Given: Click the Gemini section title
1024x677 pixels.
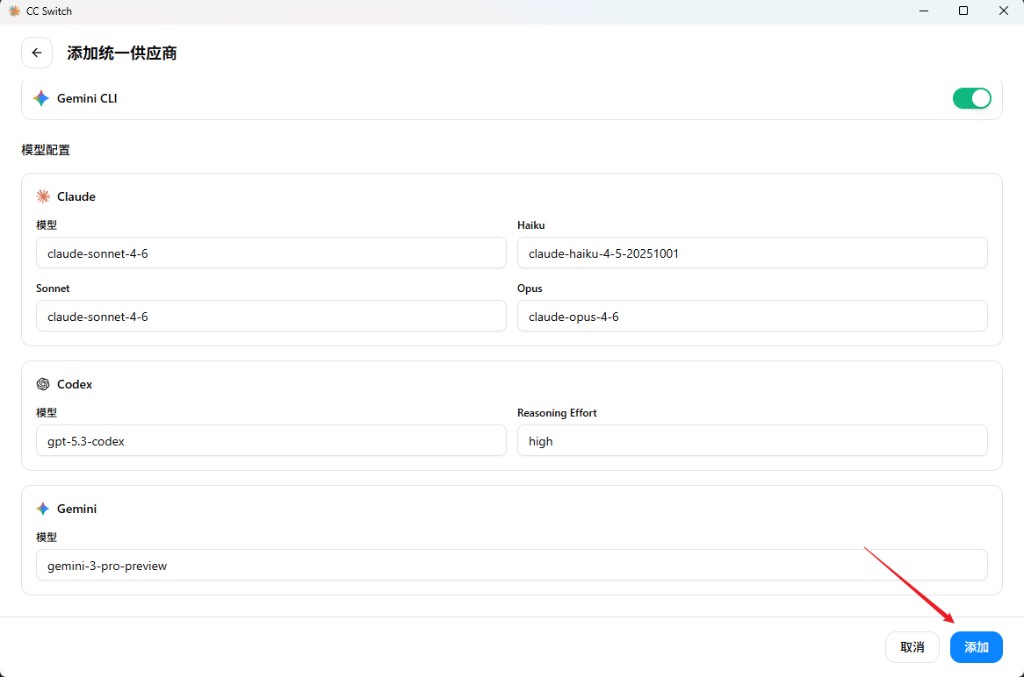Looking at the screenshot, I should (77, 509).
